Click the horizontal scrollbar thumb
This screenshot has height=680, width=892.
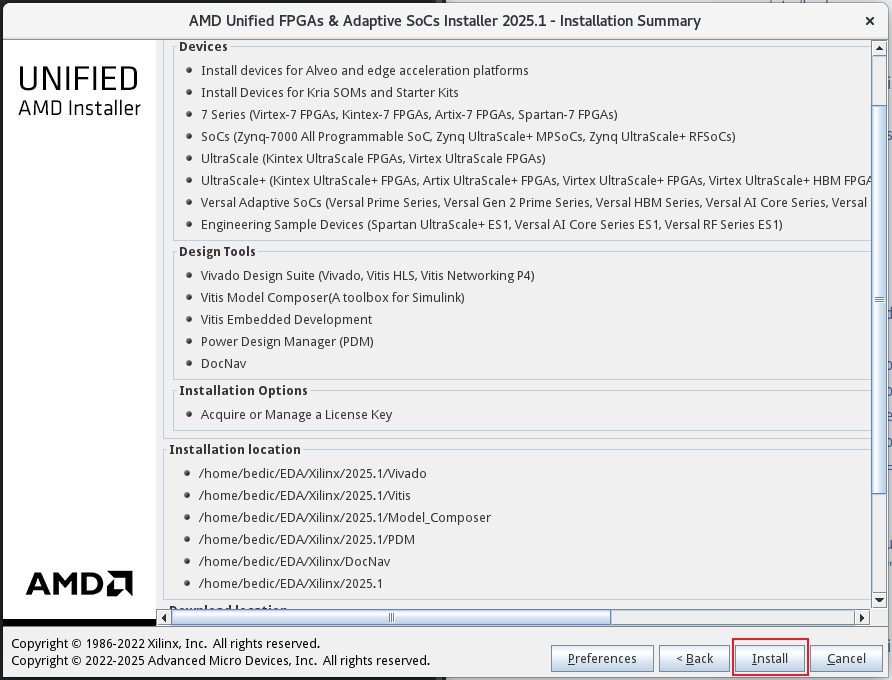(390, 618)
